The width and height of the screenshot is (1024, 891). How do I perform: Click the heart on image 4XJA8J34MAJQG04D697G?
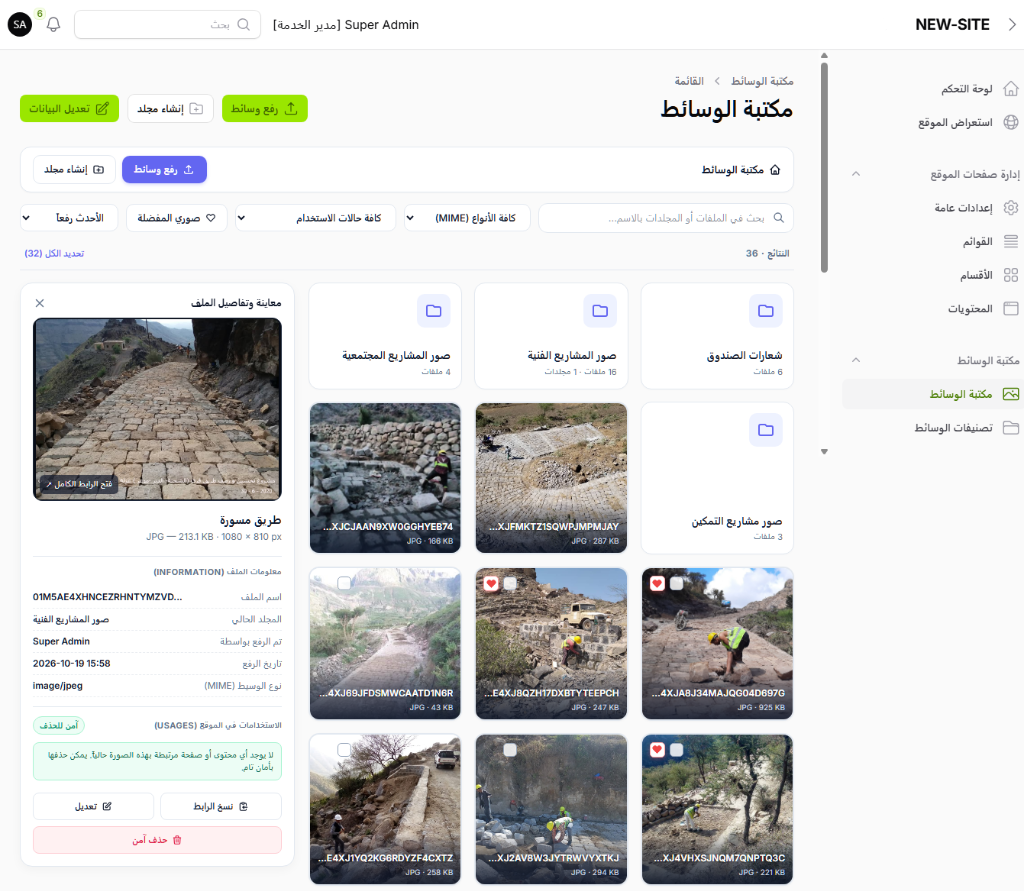pos(657,583)
